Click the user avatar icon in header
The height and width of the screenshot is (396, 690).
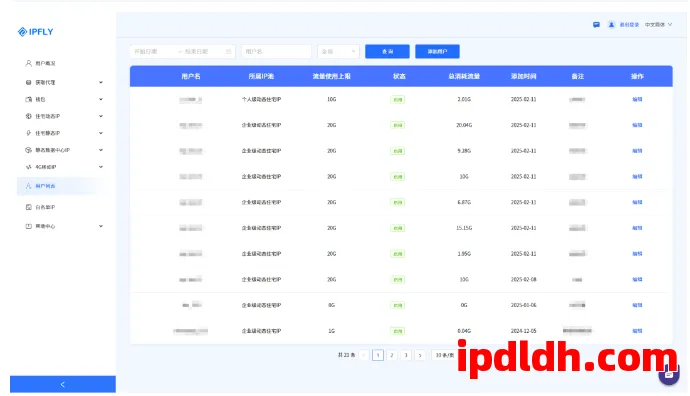[611, 25]
